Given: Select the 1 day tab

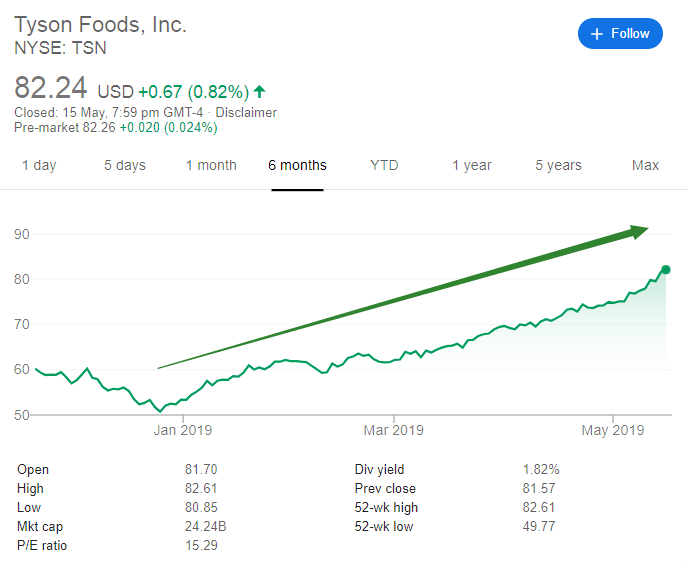Looking at the screenshot, I should (x=39, y=165).
